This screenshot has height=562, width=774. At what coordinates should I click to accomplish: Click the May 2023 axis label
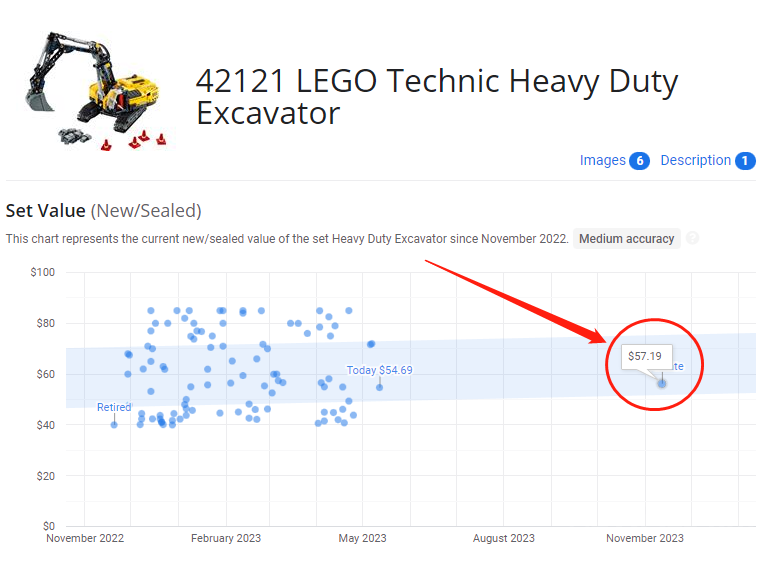click(362, 538)
